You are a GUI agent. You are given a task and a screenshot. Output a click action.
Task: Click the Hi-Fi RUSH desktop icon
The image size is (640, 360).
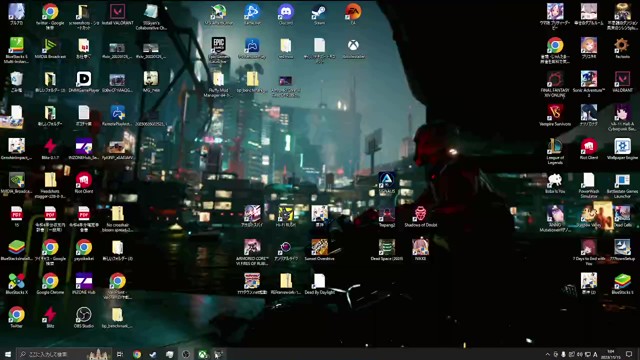[286, 216]
